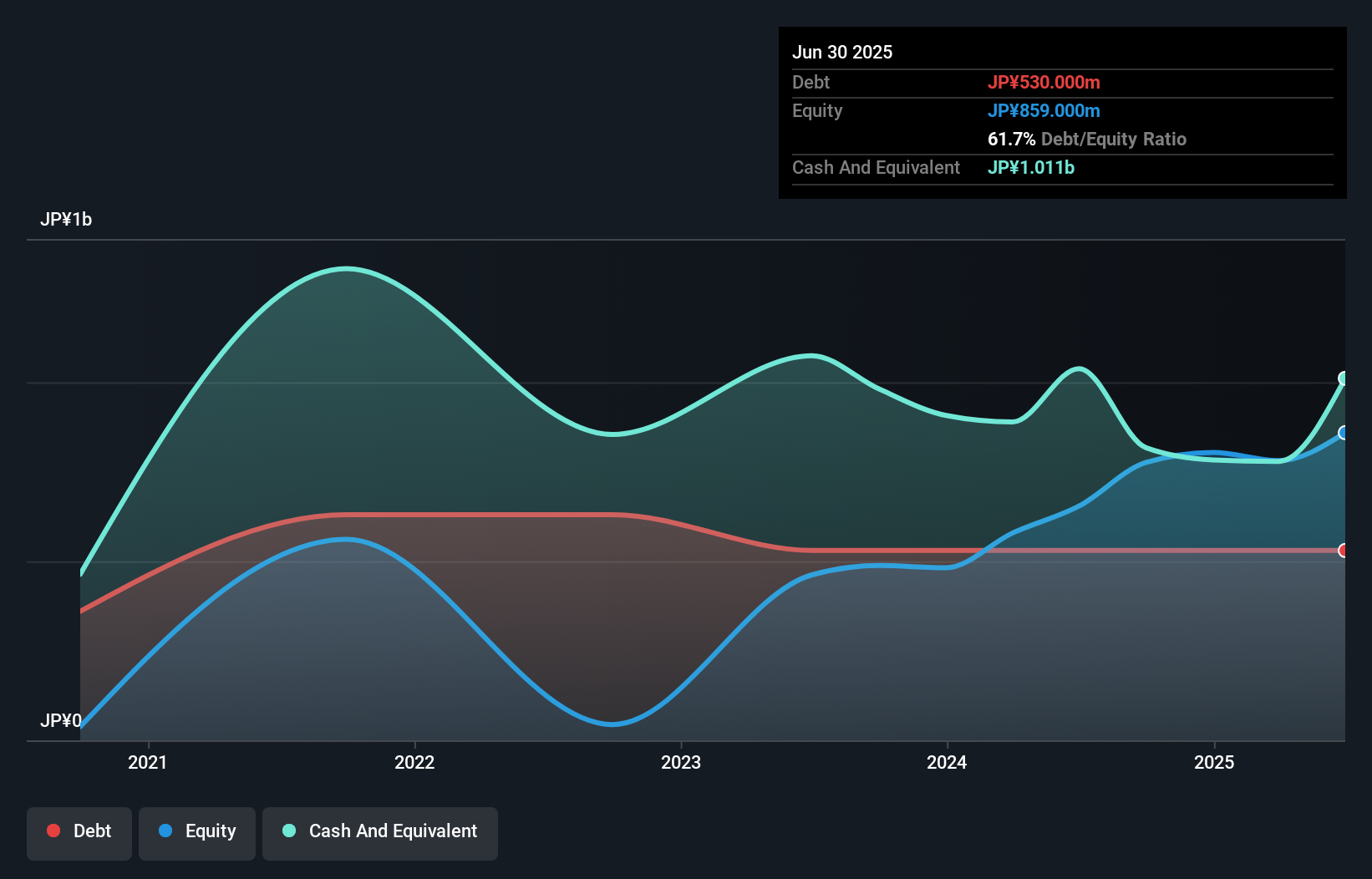Expand the Jun 30 2025 tooltip panel

842,52
